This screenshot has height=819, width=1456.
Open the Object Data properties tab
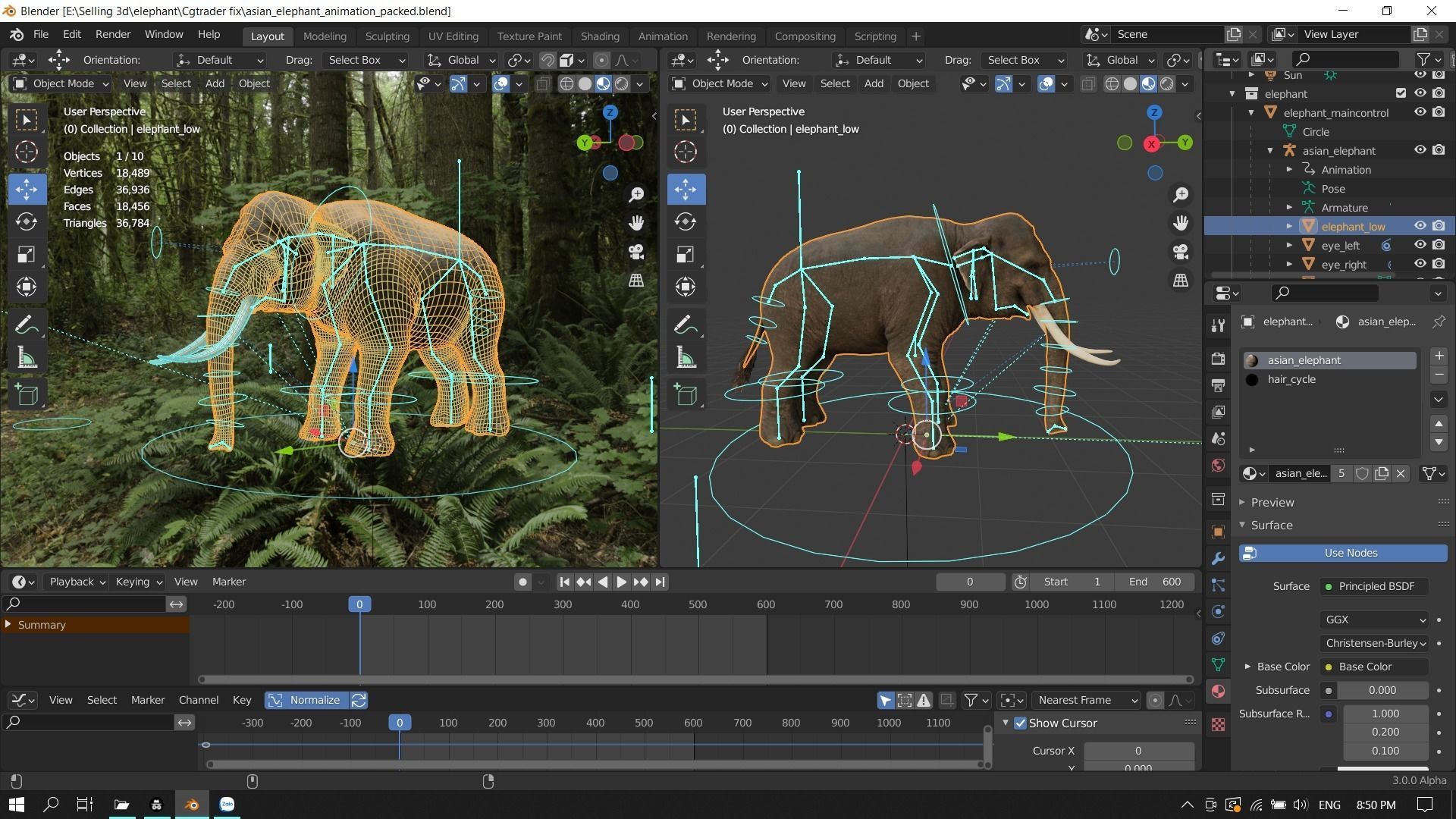point(1218,664)
